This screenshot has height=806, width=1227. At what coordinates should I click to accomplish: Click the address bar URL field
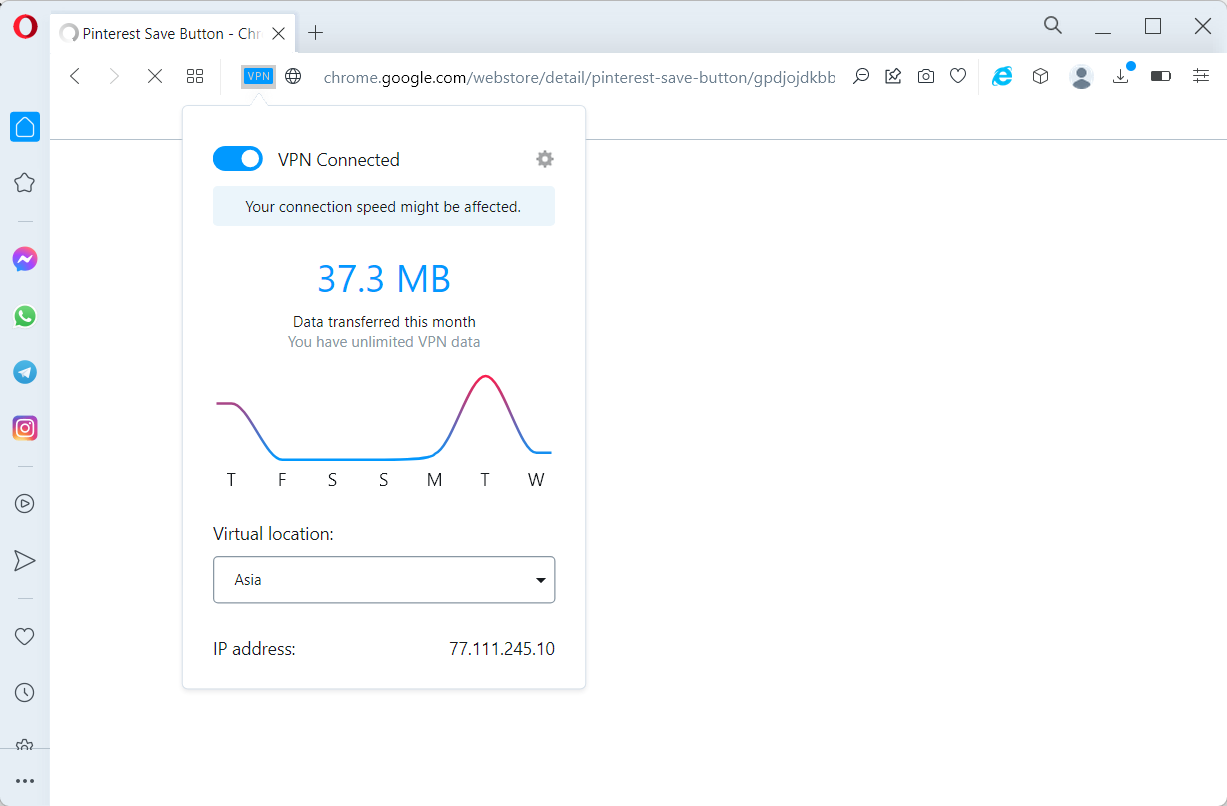pos(578,77)
